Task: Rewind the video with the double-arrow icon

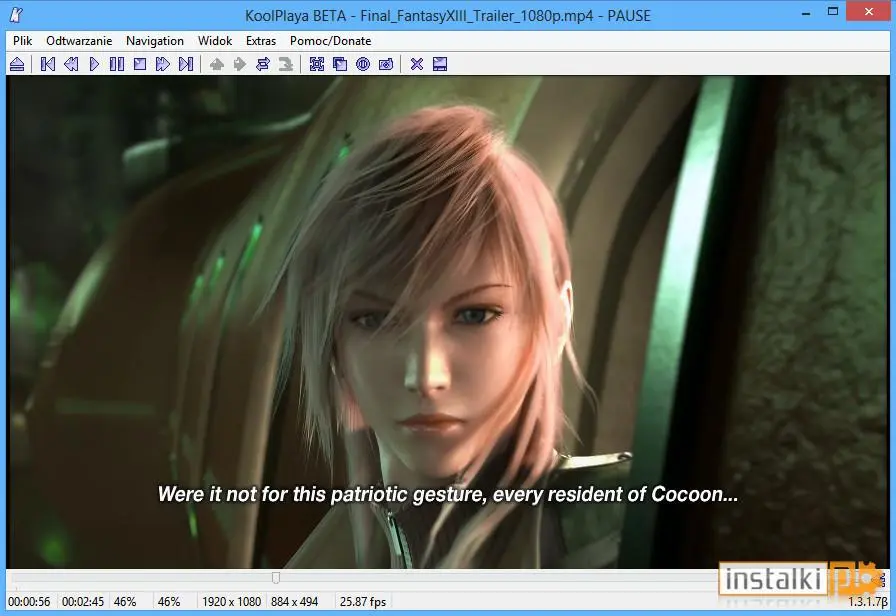Action: (x=71, y=64)
